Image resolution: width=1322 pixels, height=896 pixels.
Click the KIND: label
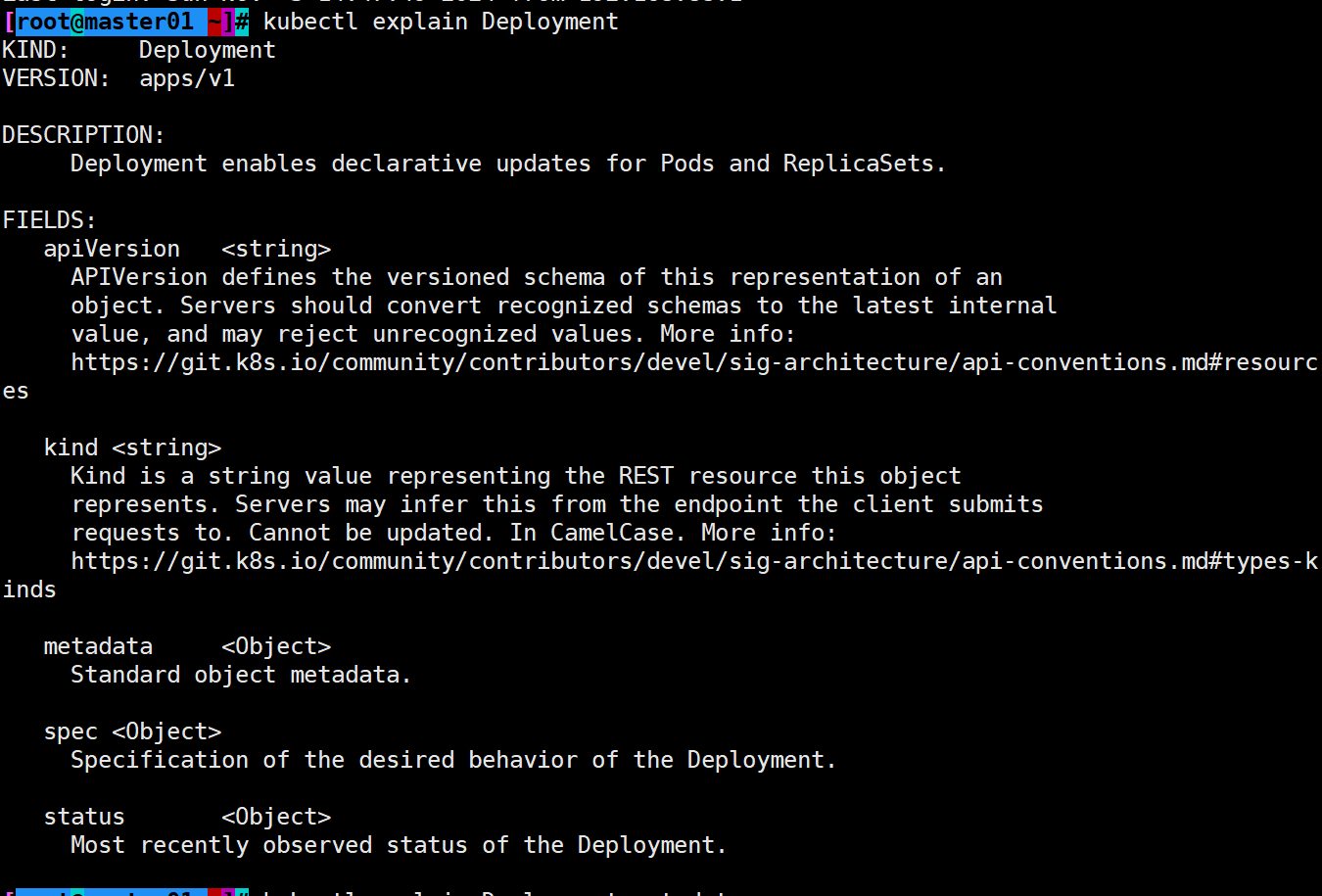35,50
